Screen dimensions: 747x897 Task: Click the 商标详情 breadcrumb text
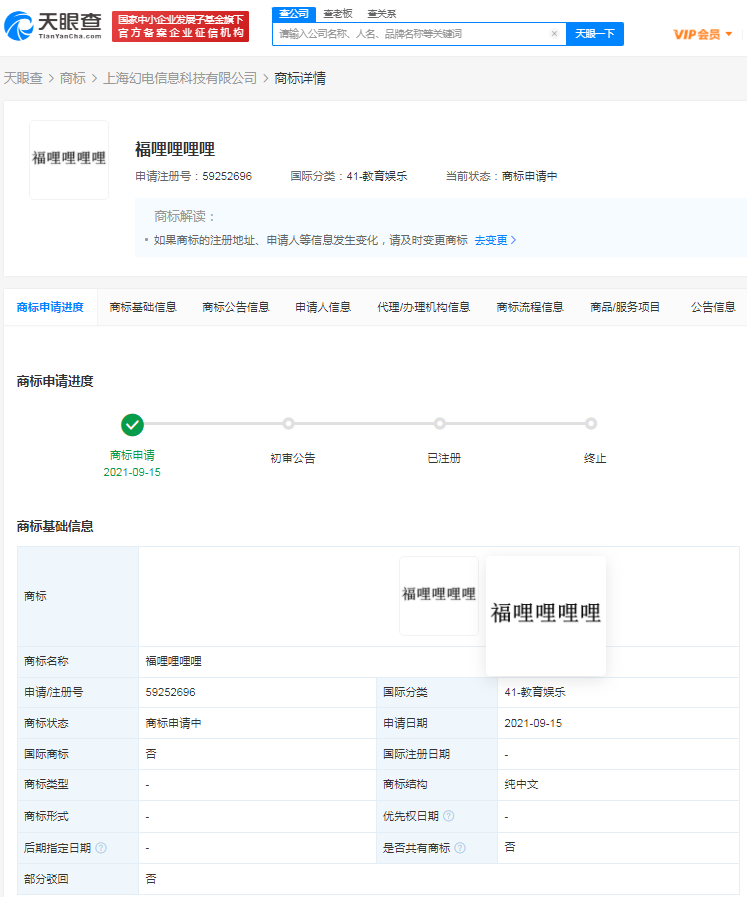300,78
